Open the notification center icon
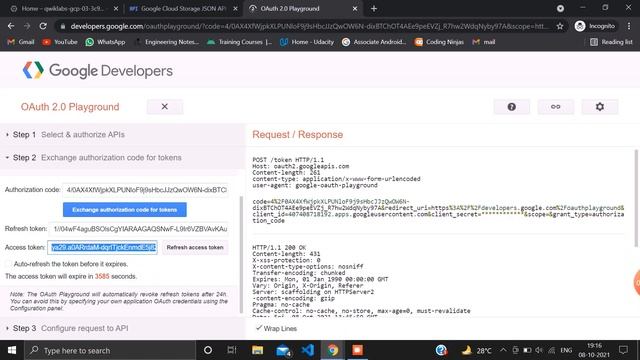The image size is (640, 360). [x=623, y=350]
